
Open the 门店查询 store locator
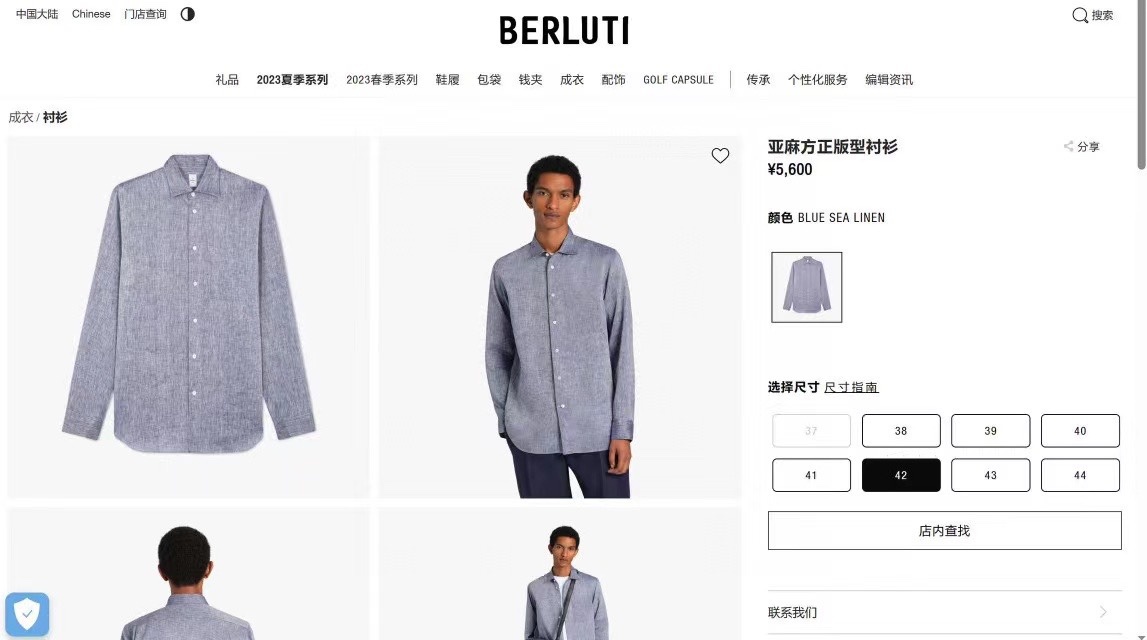(145, 14)
